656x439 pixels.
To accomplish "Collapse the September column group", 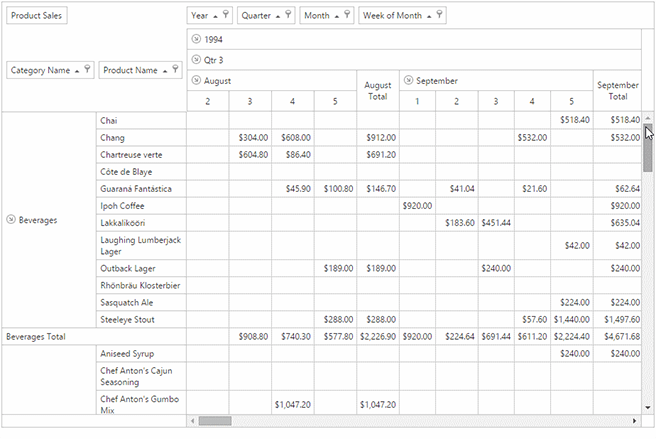I will click(408, 80).
